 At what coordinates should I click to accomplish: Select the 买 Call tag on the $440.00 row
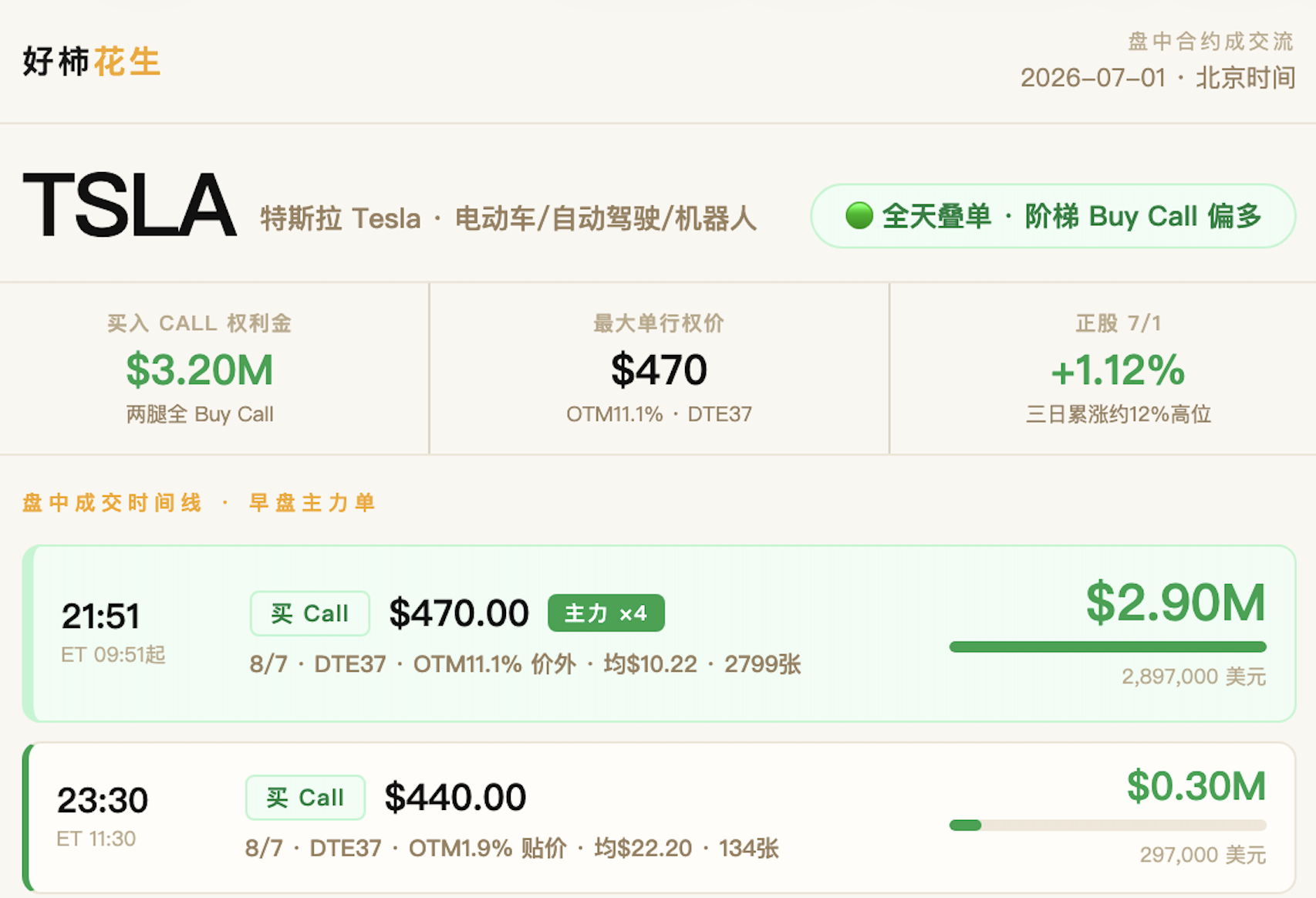(x=305, y=797)
